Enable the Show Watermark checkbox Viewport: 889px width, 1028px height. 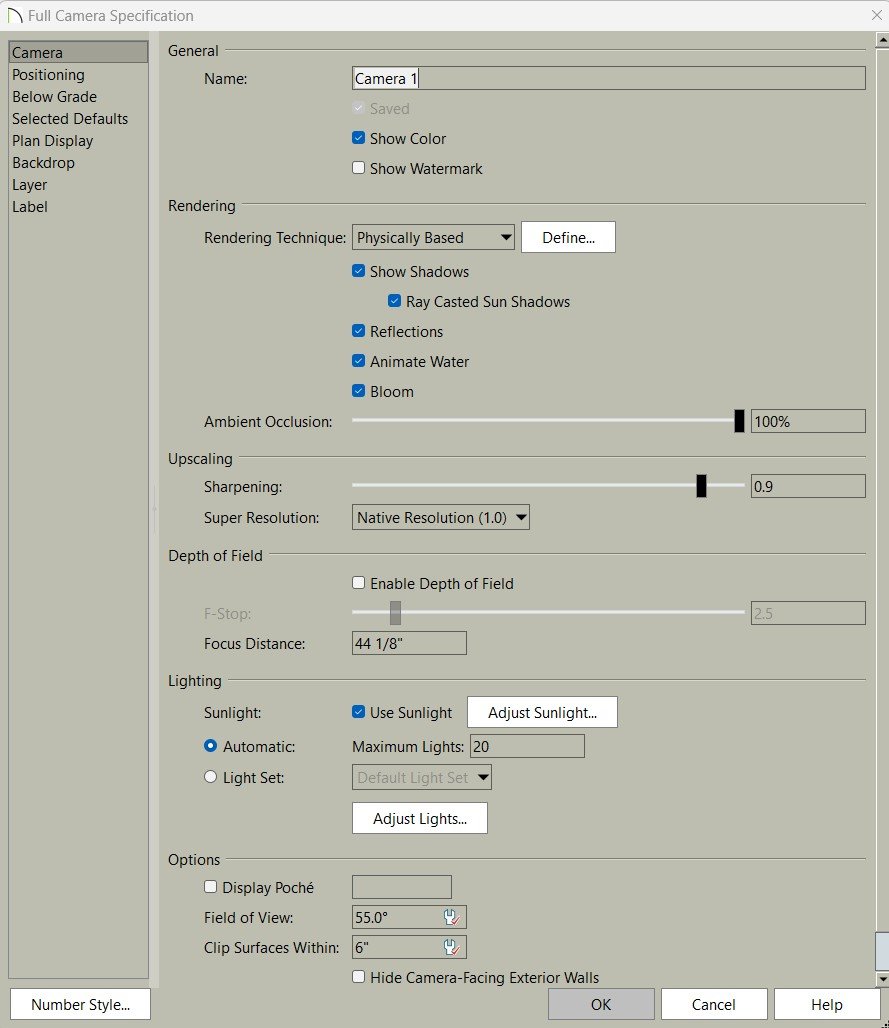click(359, 169)
